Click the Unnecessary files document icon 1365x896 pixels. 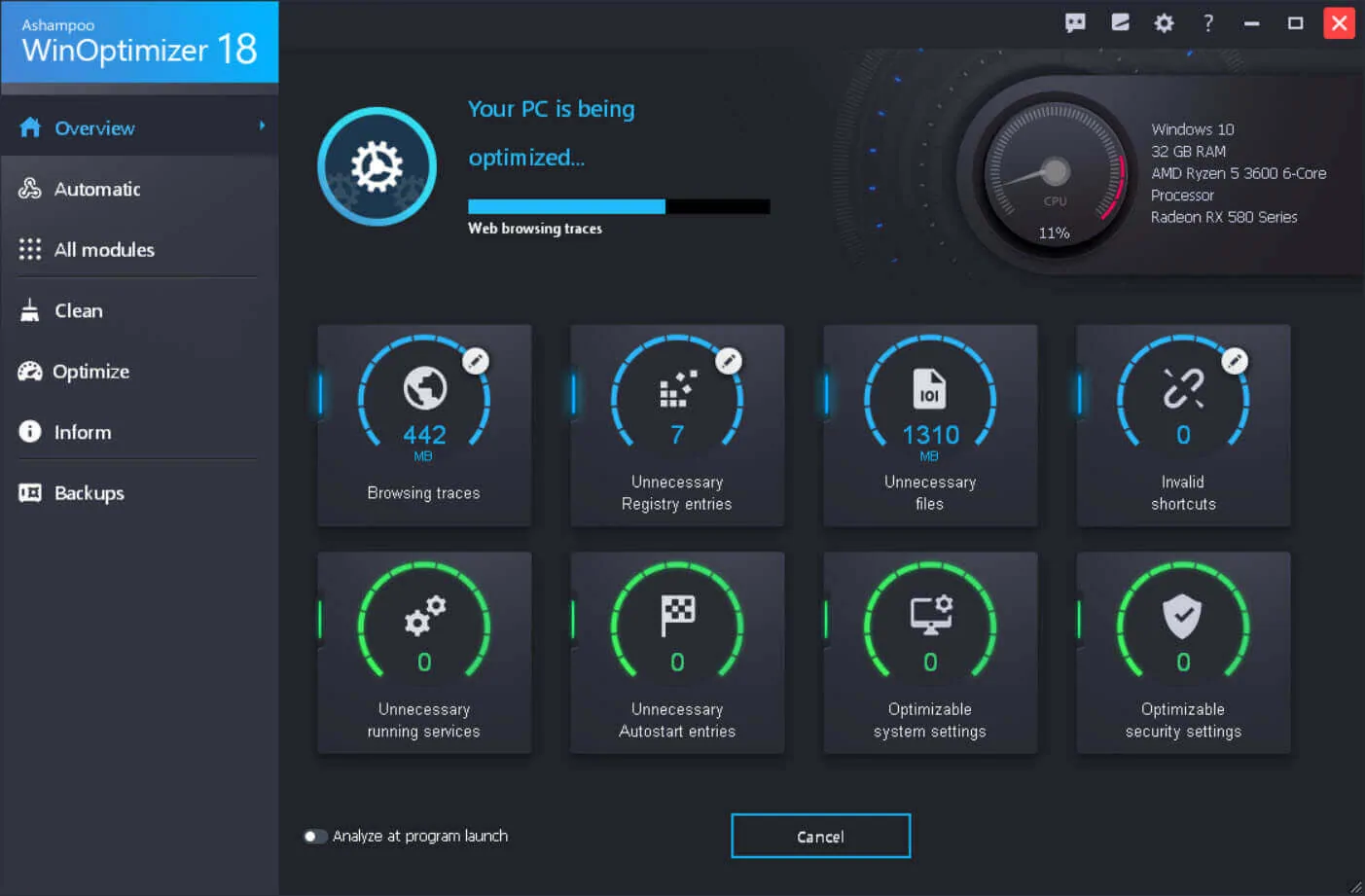[x=929, y=388]
